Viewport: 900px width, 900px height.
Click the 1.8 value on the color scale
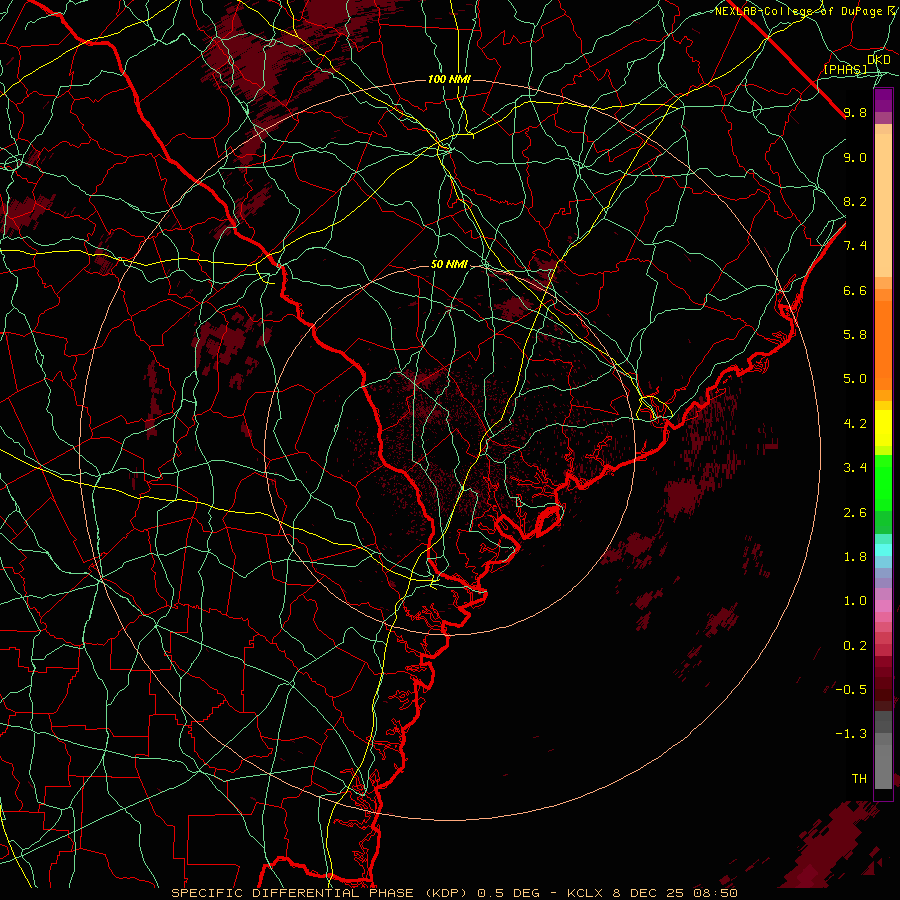coord(855,557)
